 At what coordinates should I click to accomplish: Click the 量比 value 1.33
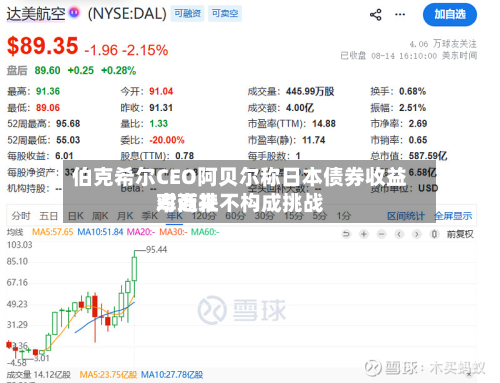pos(158,124)
